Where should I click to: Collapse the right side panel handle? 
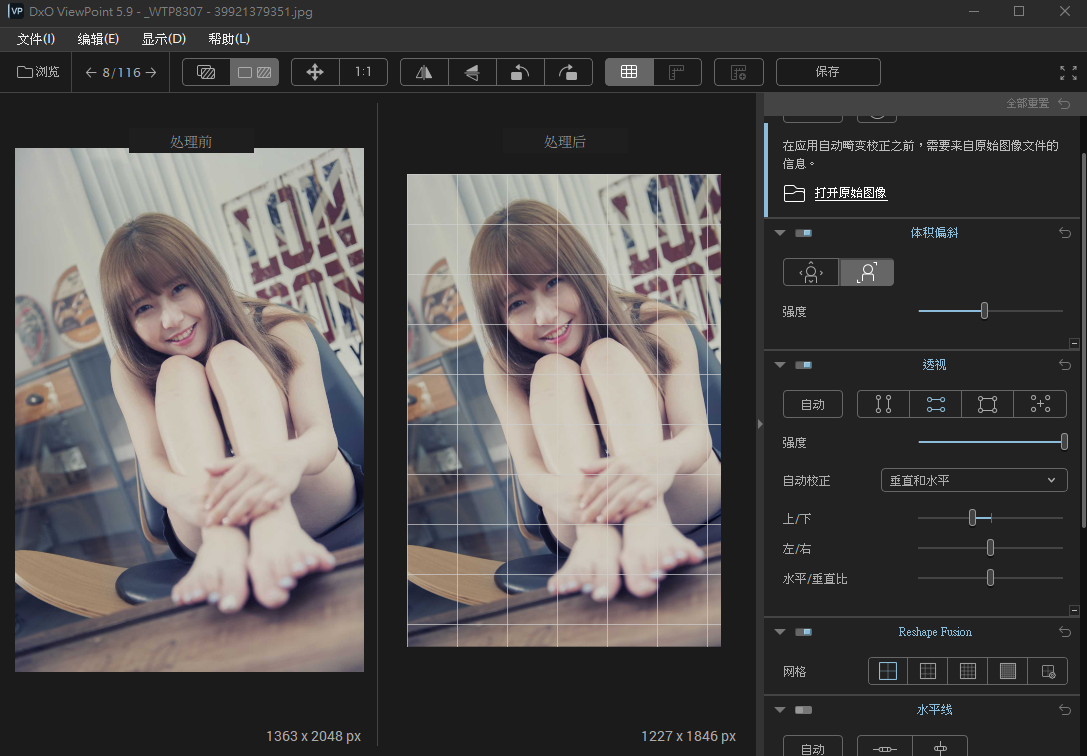[760, 423]
